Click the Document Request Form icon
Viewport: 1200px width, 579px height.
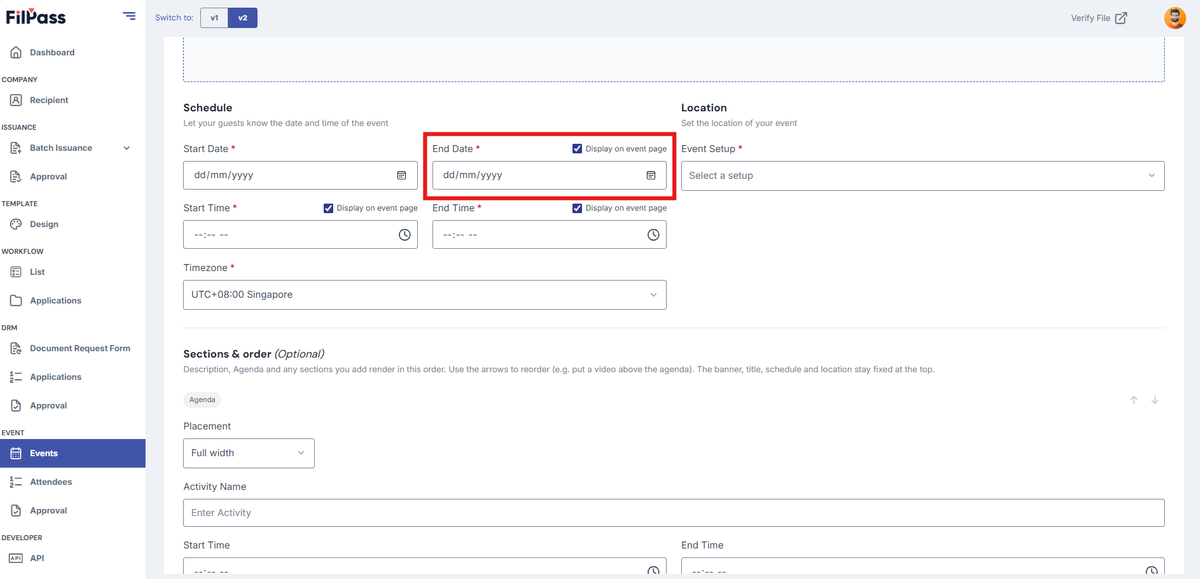click(x=15, y=348)
